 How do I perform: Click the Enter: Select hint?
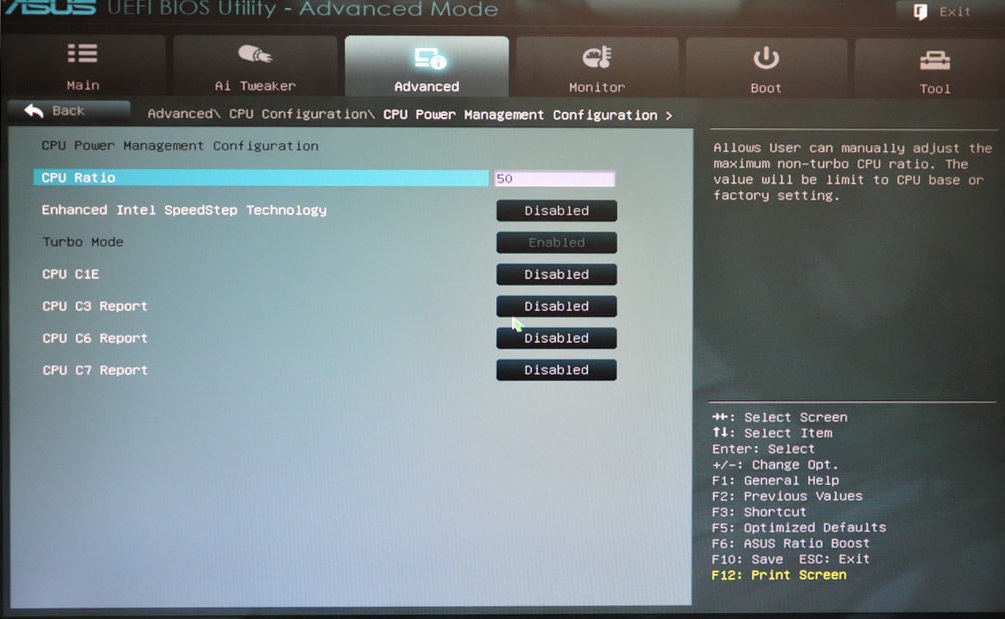tap(763, 449)
